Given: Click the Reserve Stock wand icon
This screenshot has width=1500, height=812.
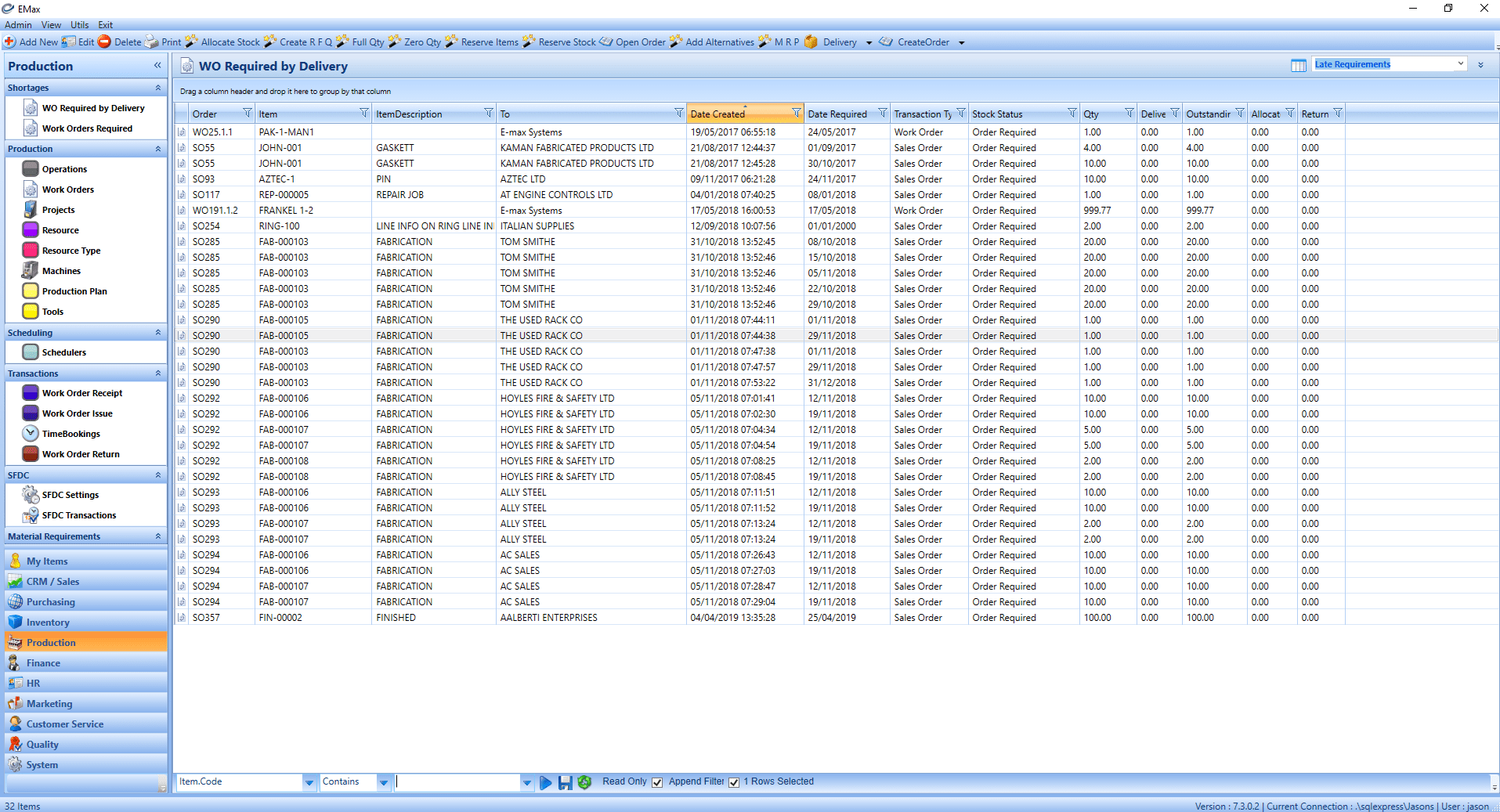Looking at the screenshot, I should [x=530, y=42].
